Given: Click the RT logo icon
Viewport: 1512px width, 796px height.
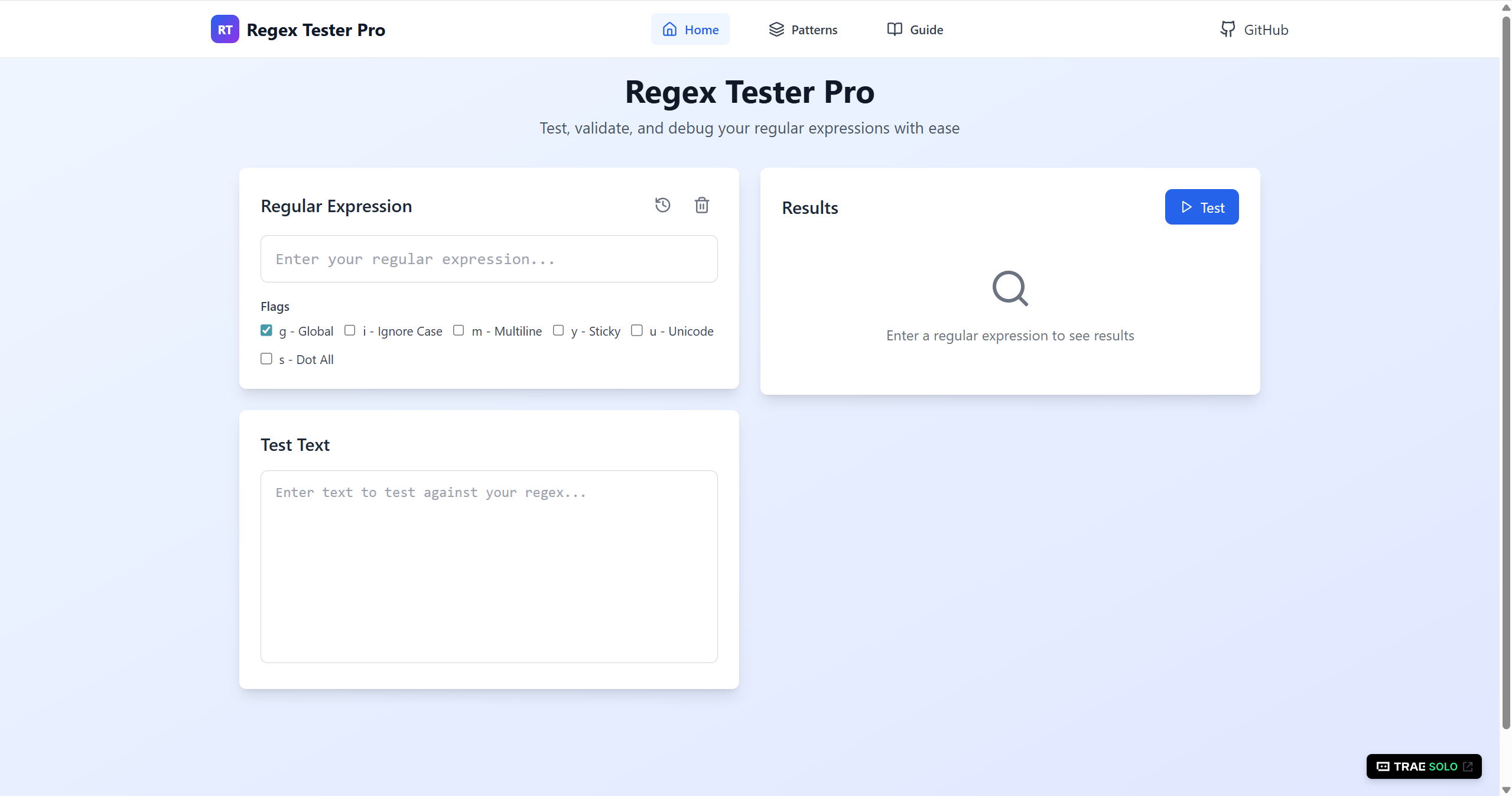Looking at the screenshot, I should pos(224,28).
